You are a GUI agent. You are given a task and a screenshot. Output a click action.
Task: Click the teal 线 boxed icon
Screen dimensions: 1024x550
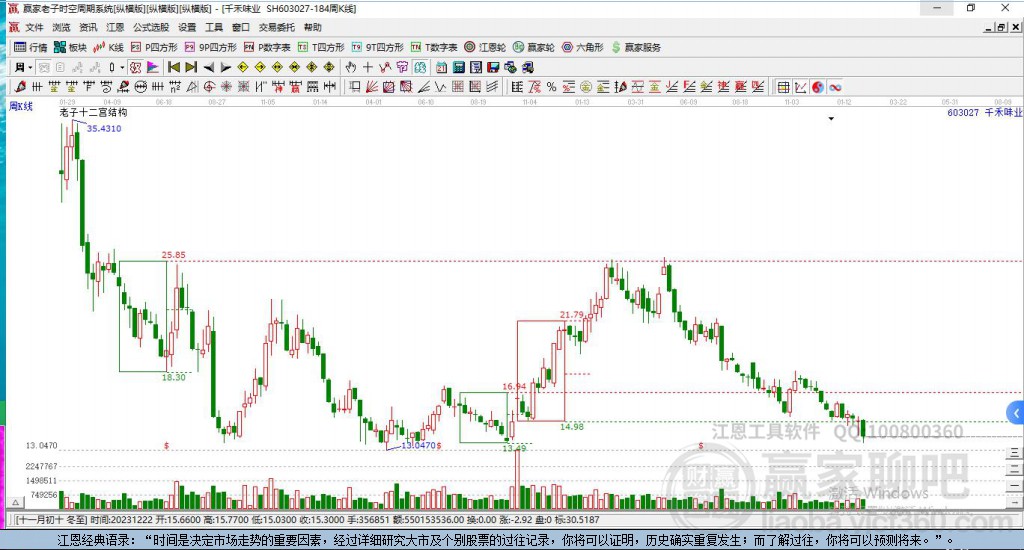(420, 67)
